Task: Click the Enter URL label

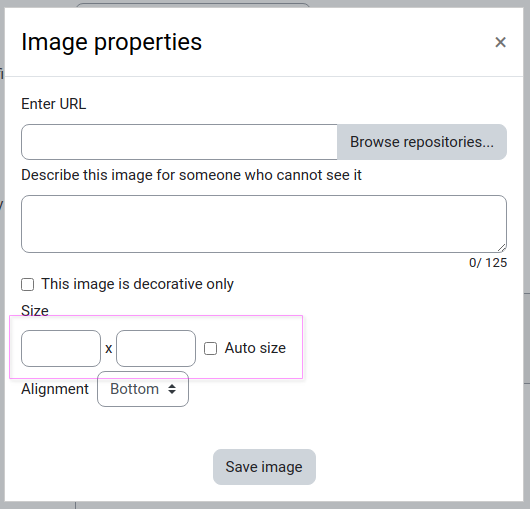Action: 54,104
